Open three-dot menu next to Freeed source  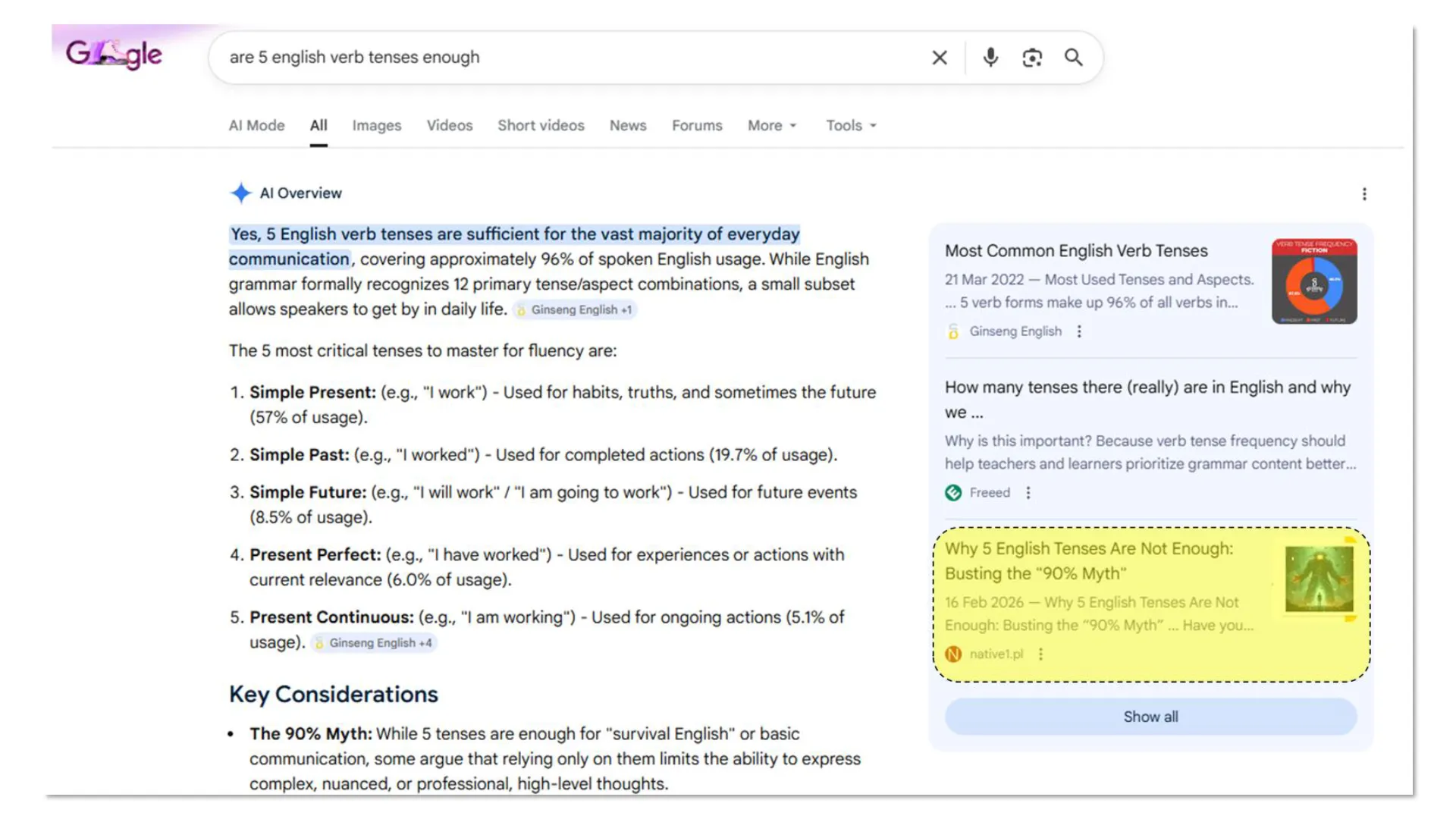pyautogui.click(x=1028, y=493)
